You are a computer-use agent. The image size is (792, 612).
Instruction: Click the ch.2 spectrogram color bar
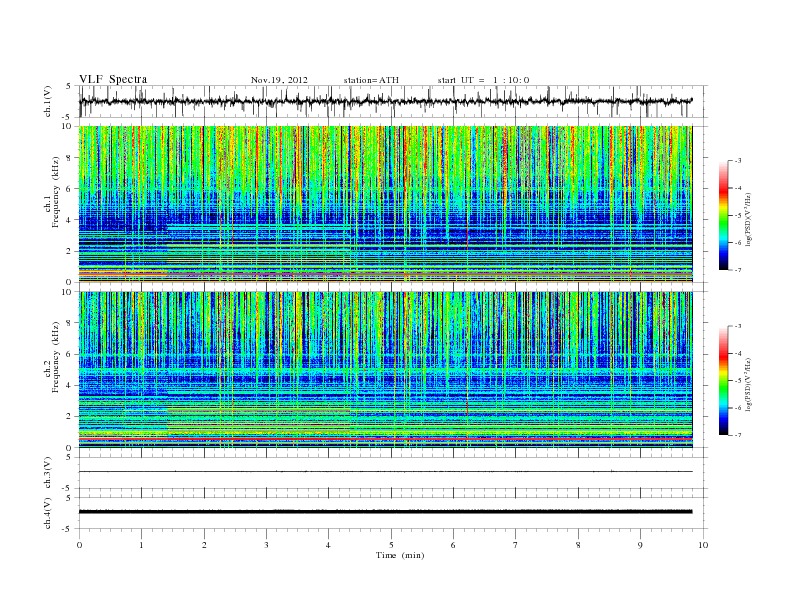(723, 380)
